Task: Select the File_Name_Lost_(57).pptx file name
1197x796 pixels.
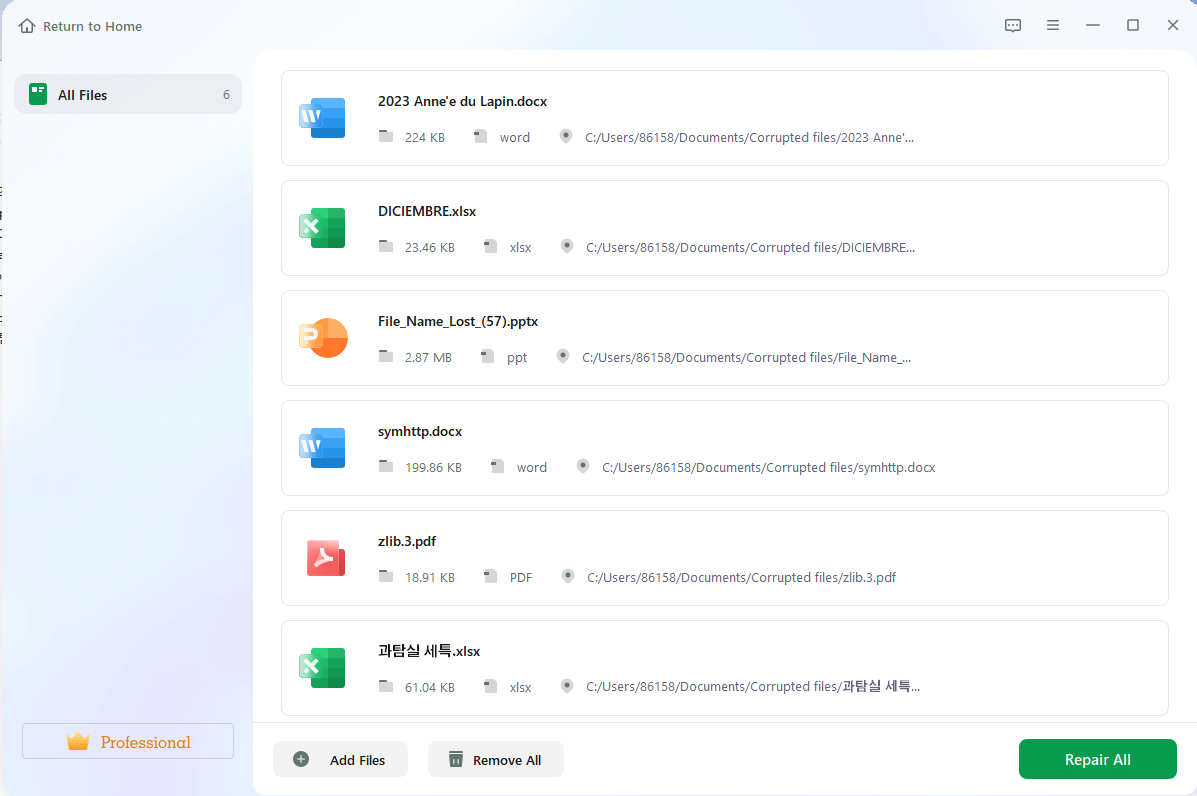Action: point(458,321)
